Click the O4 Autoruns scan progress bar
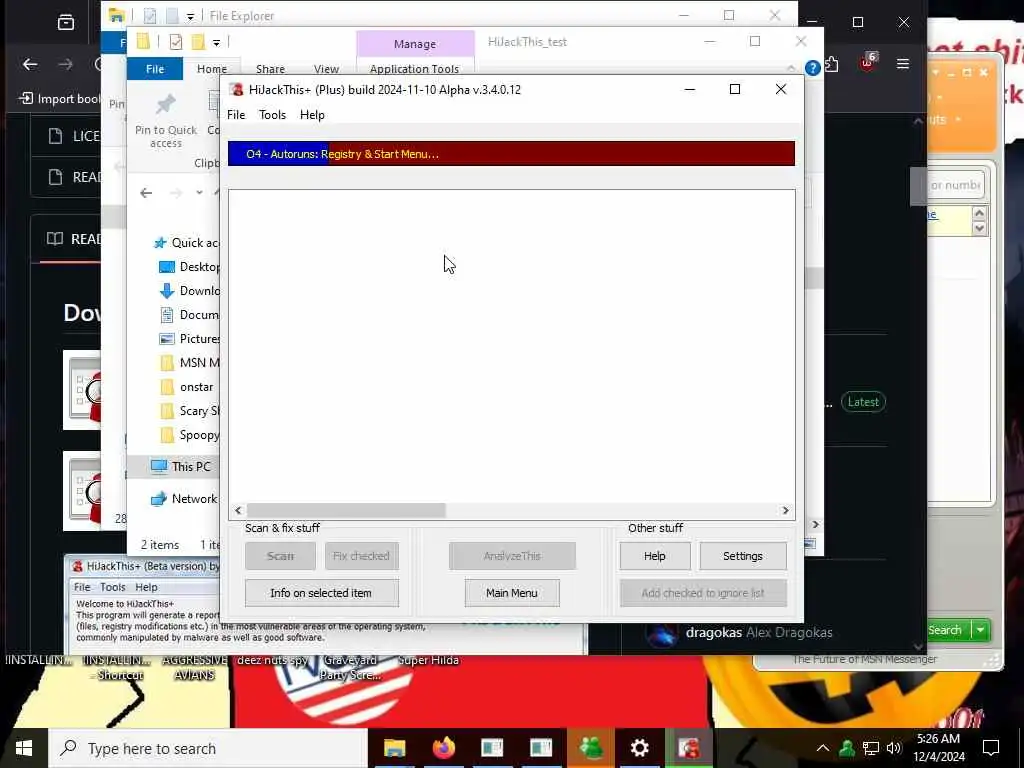This screenshot has width=1024, height=768. click(x=511, y=154)
